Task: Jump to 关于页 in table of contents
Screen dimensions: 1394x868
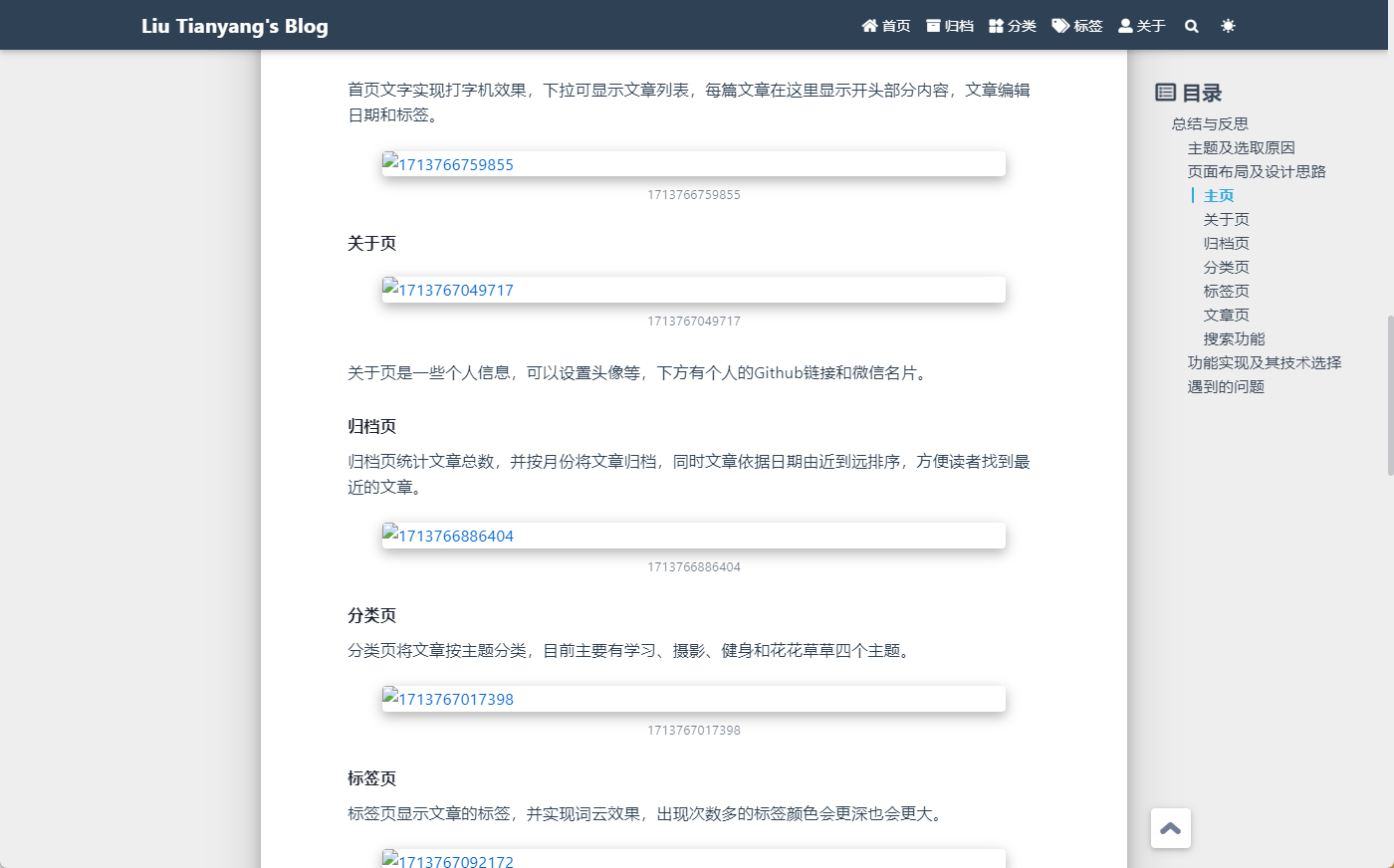Action: [x=1227, y=219]
